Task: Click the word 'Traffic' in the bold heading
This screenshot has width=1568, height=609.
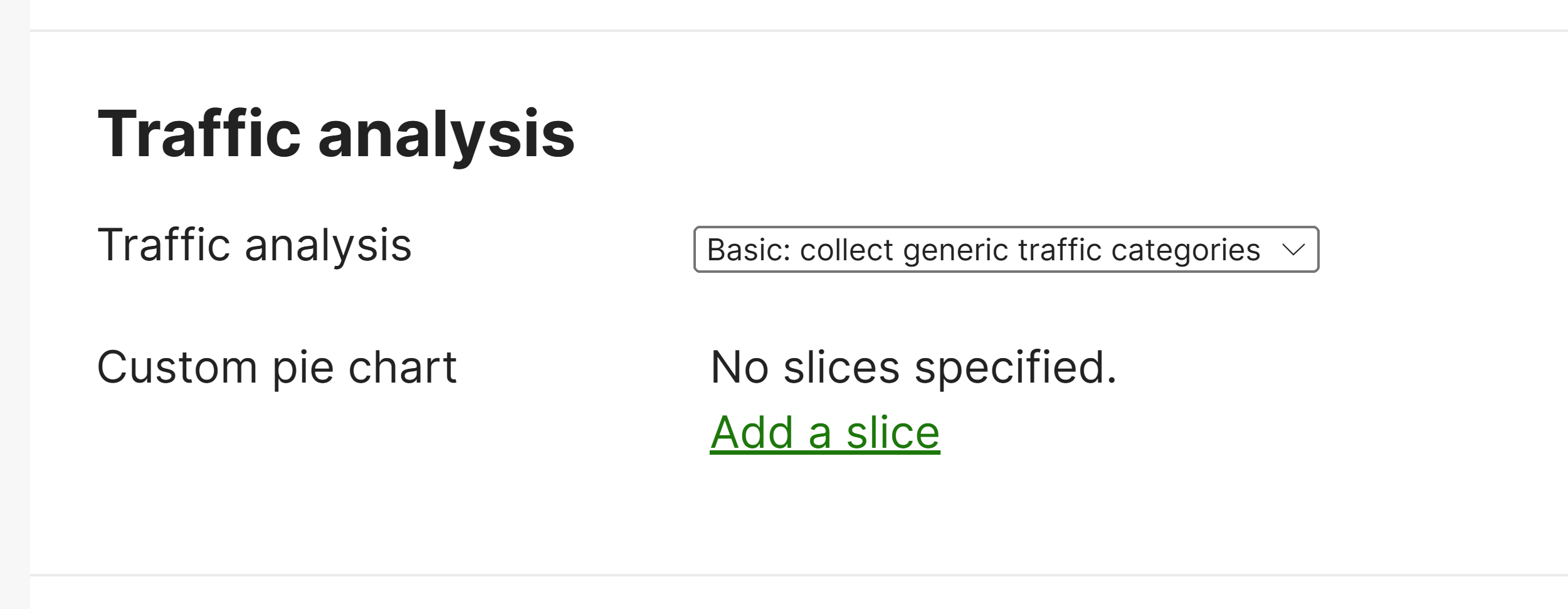Action: [x=199, y=134]
